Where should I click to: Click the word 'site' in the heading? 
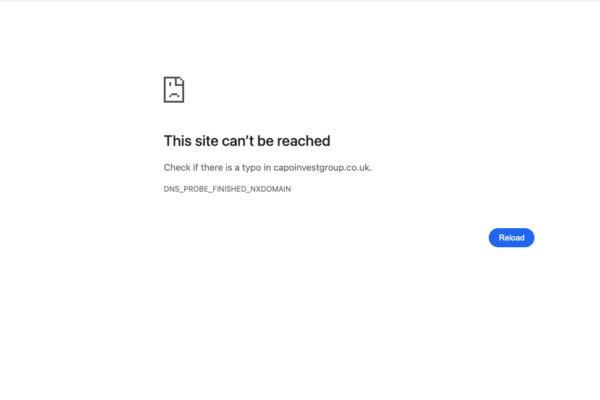[207, 141]
